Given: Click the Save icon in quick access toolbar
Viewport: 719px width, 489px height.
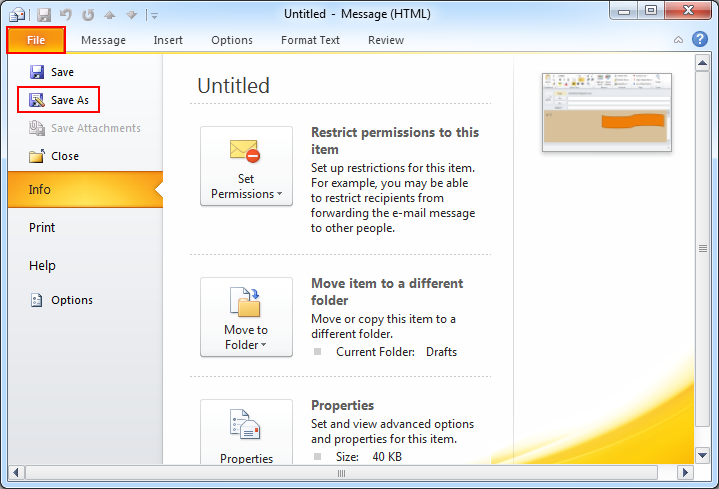Looking at the screenshot, I should tap(44, 15).
